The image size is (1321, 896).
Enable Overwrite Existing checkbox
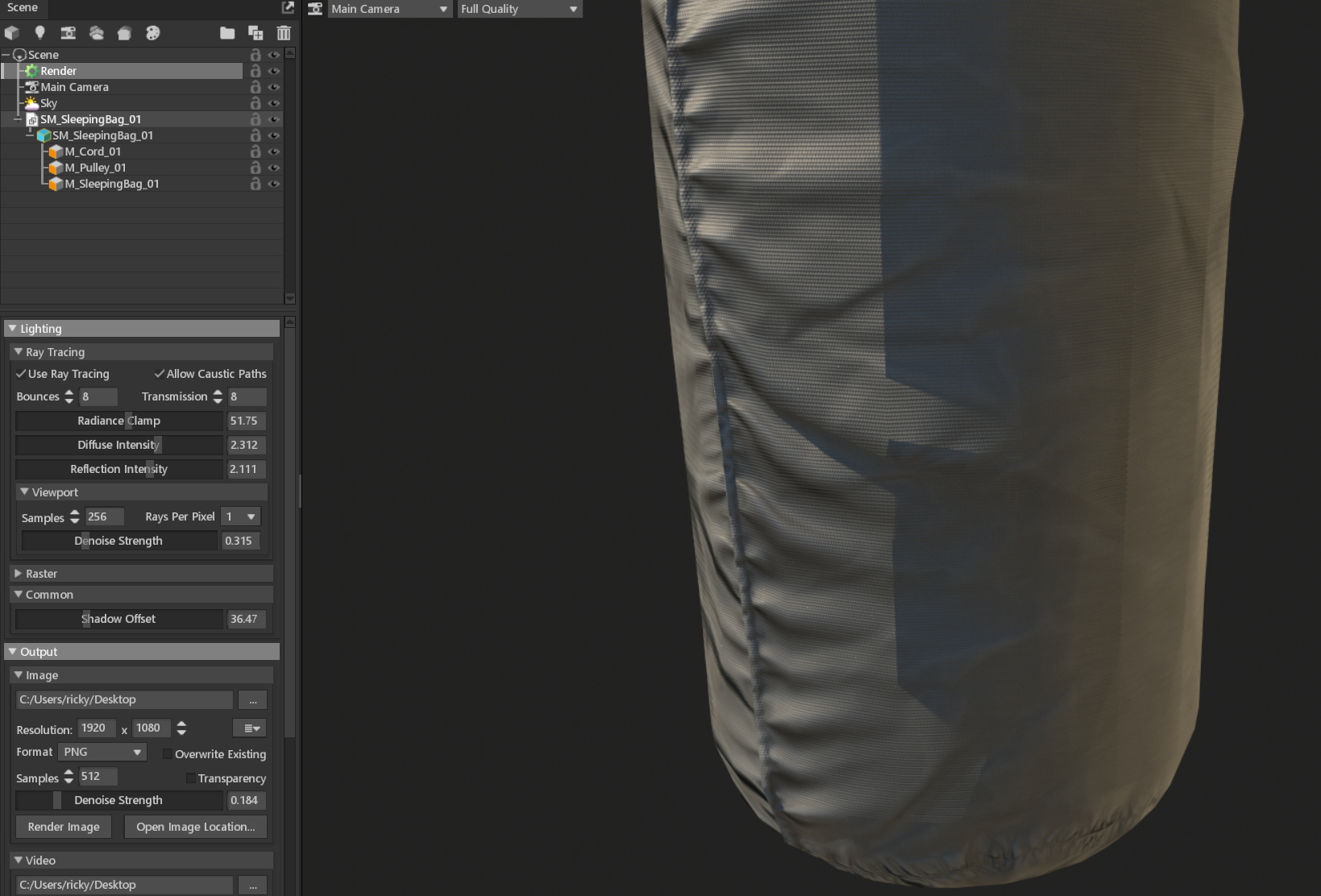click(x=168, y=754)
